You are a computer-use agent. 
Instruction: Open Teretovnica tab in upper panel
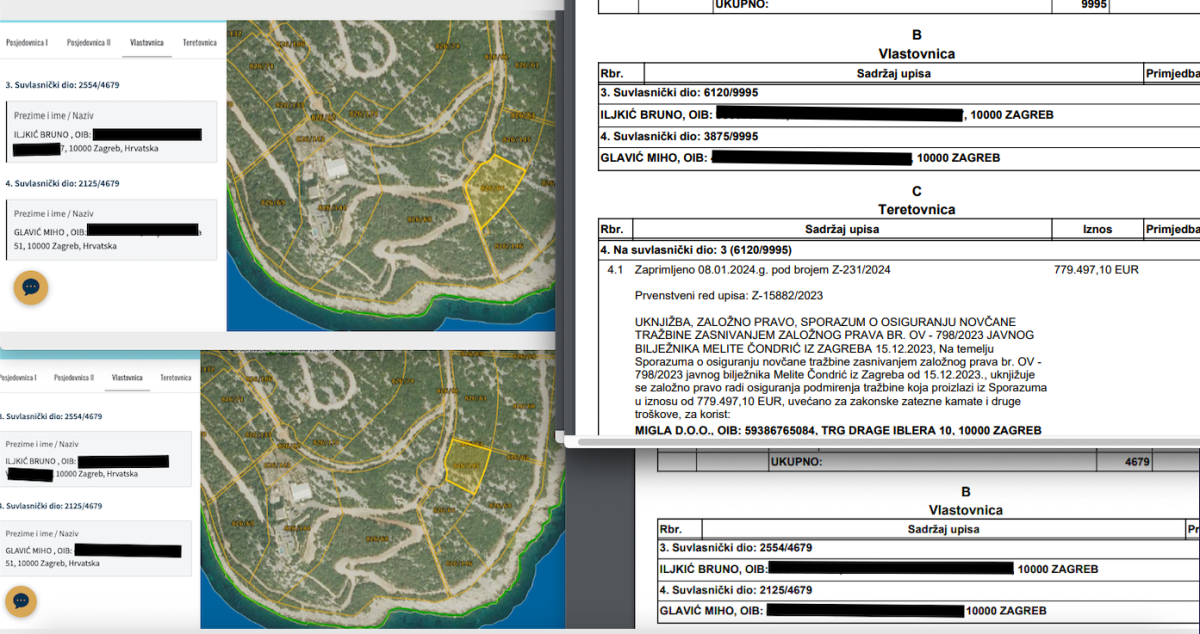(200, 43)
